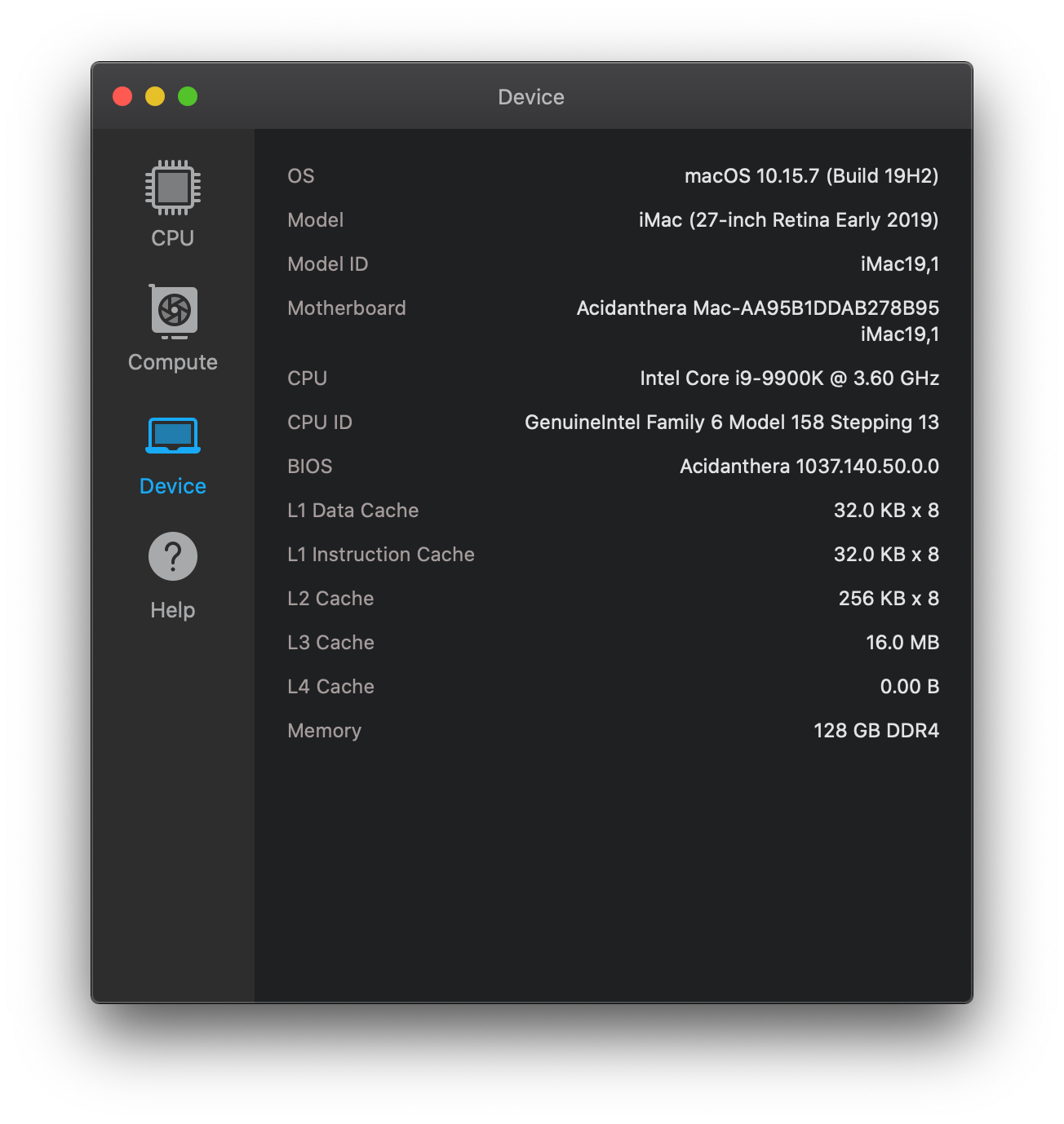Image resolution: width=1064 pixels, height=1124 pixels.
Task: Select L1 Instruction Cache 32.0 KB x 8 value
Action: (x=886, y=555)
